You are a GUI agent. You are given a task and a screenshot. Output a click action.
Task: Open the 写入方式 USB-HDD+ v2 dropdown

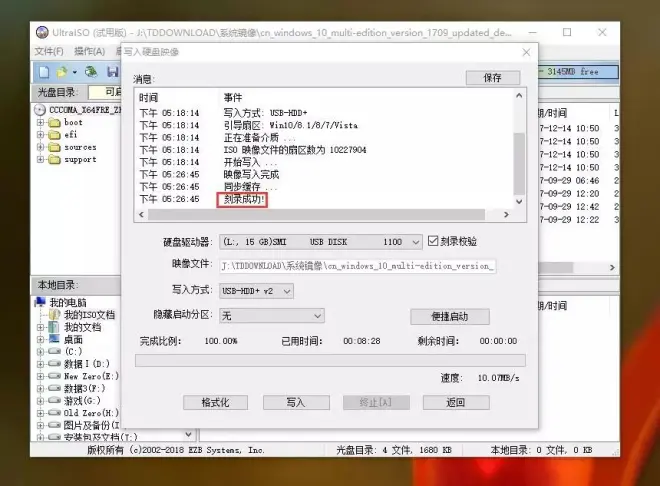pos(287,291)
